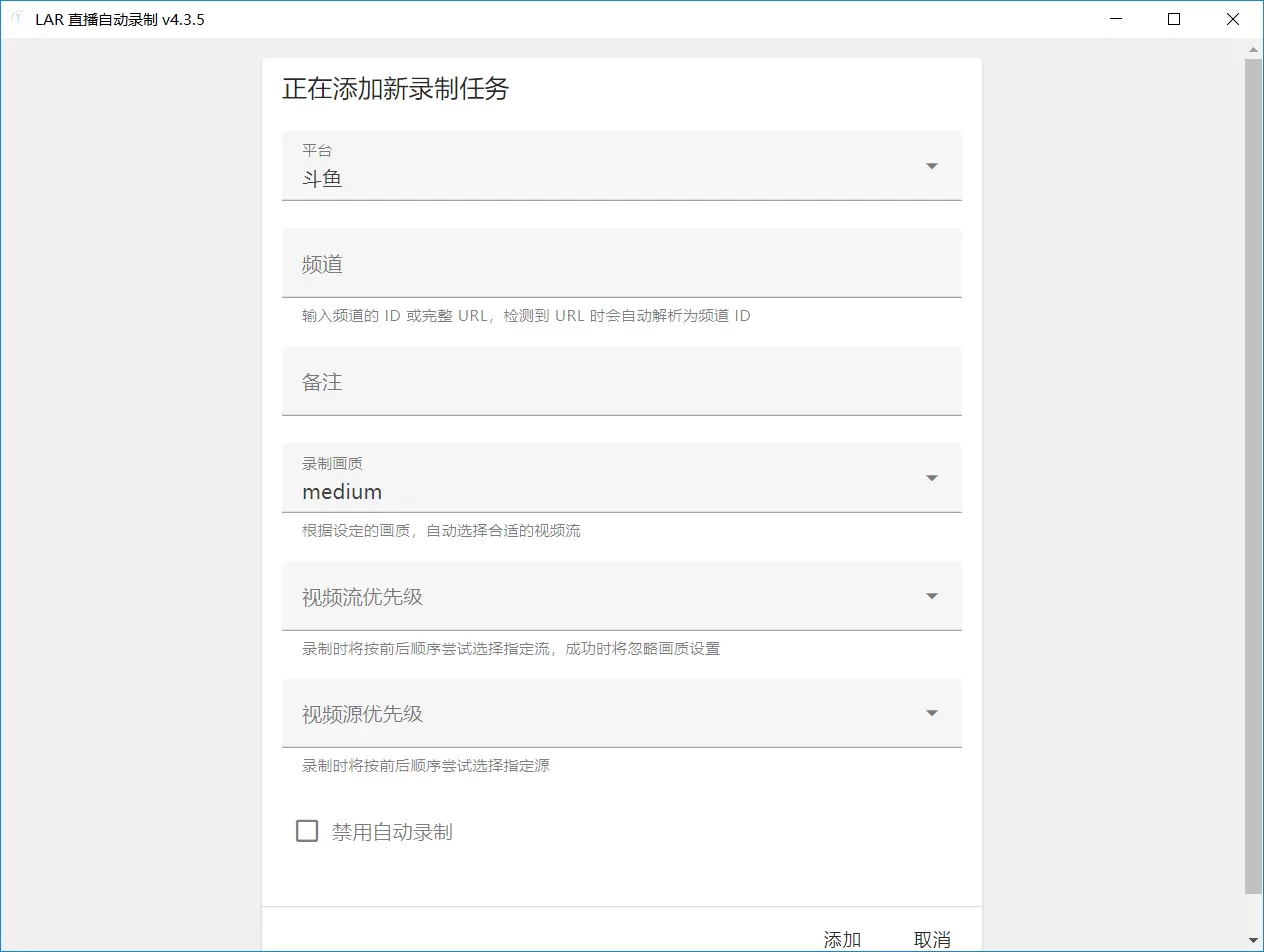Click the scrollbar up arrow
This screenshot has height=952, width=1264.
[1255, 47]
